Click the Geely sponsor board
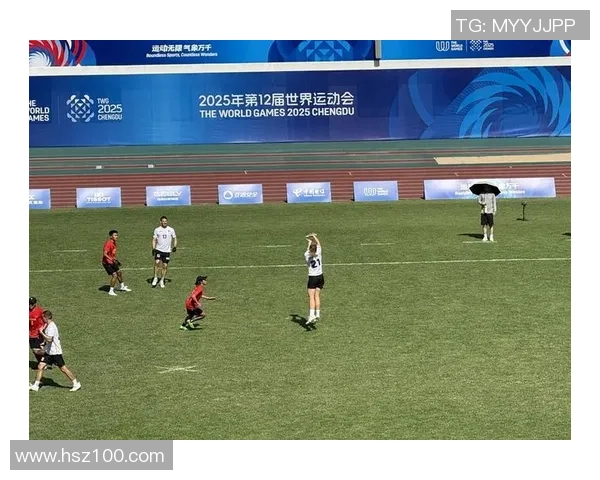 pyautogui.click(x=168, y=196)
